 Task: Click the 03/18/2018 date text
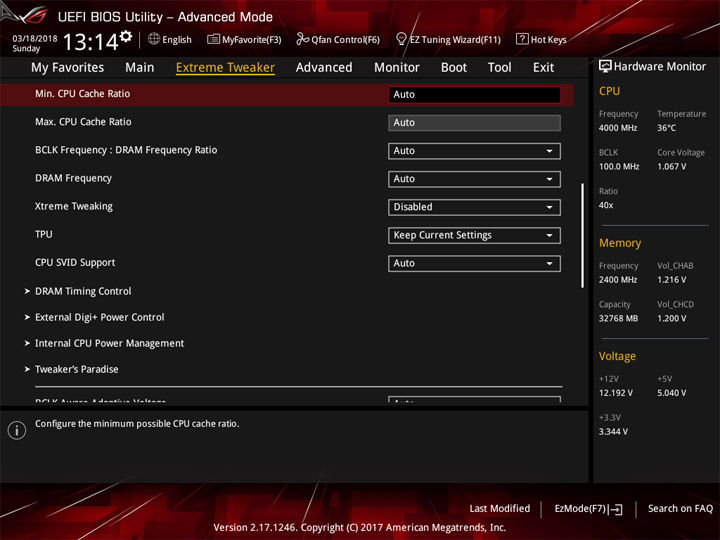point(35,38)
